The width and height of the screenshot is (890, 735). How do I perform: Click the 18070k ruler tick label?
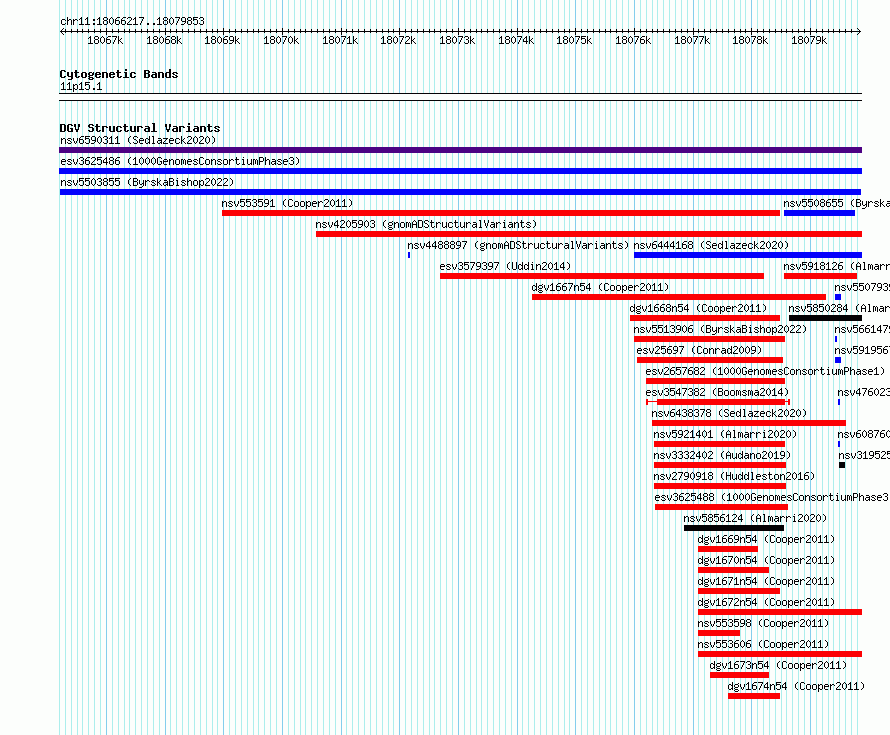pos(281,40)
